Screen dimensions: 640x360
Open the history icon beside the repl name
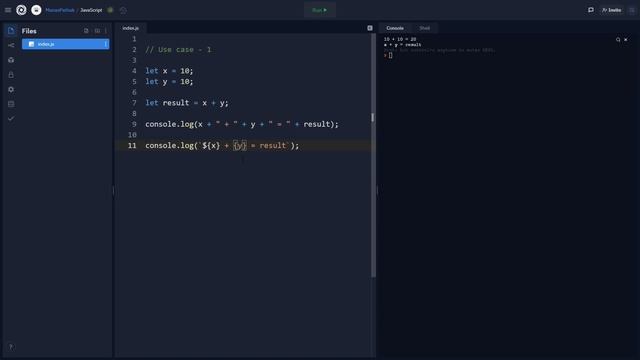[123, 10]
